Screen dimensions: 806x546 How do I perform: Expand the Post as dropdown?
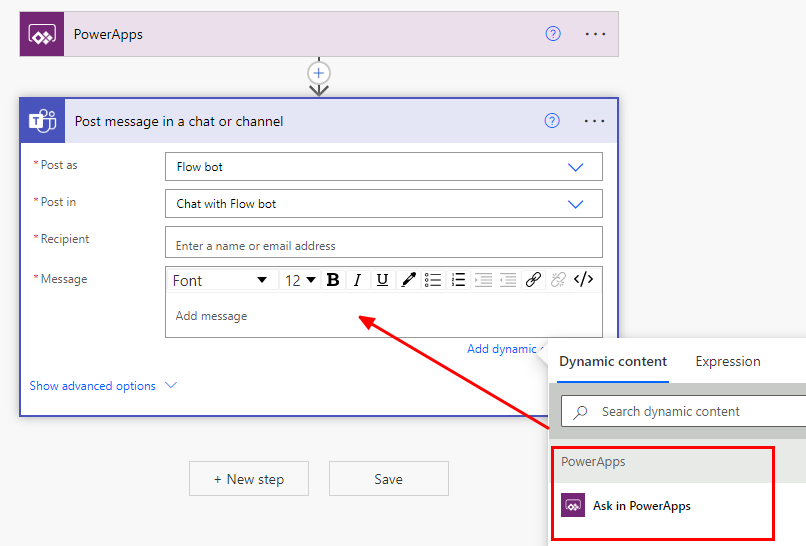[x=575, y=167]
